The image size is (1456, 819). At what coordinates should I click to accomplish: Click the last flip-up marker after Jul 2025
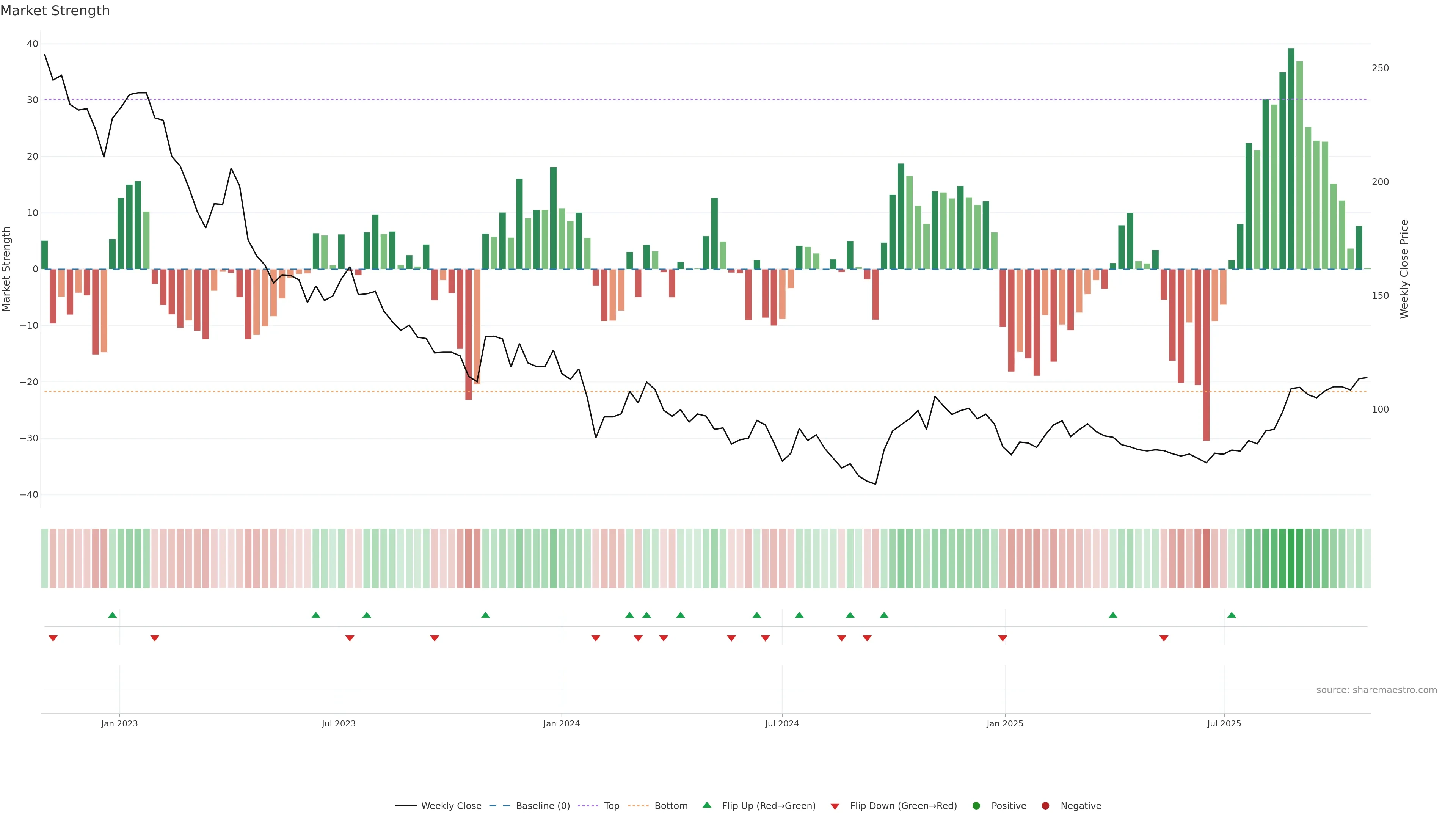pyautogui.click(x=1232, y=615)
